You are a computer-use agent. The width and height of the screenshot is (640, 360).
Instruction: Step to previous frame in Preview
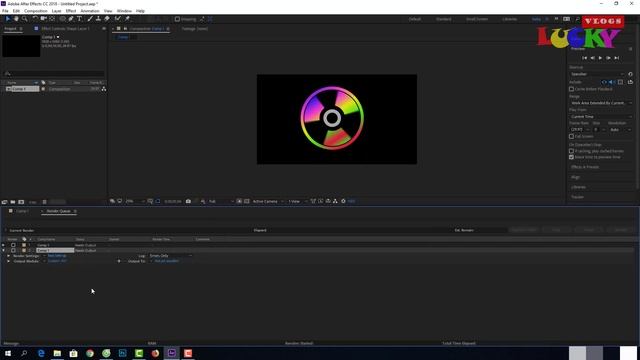(x=592, y=58)
